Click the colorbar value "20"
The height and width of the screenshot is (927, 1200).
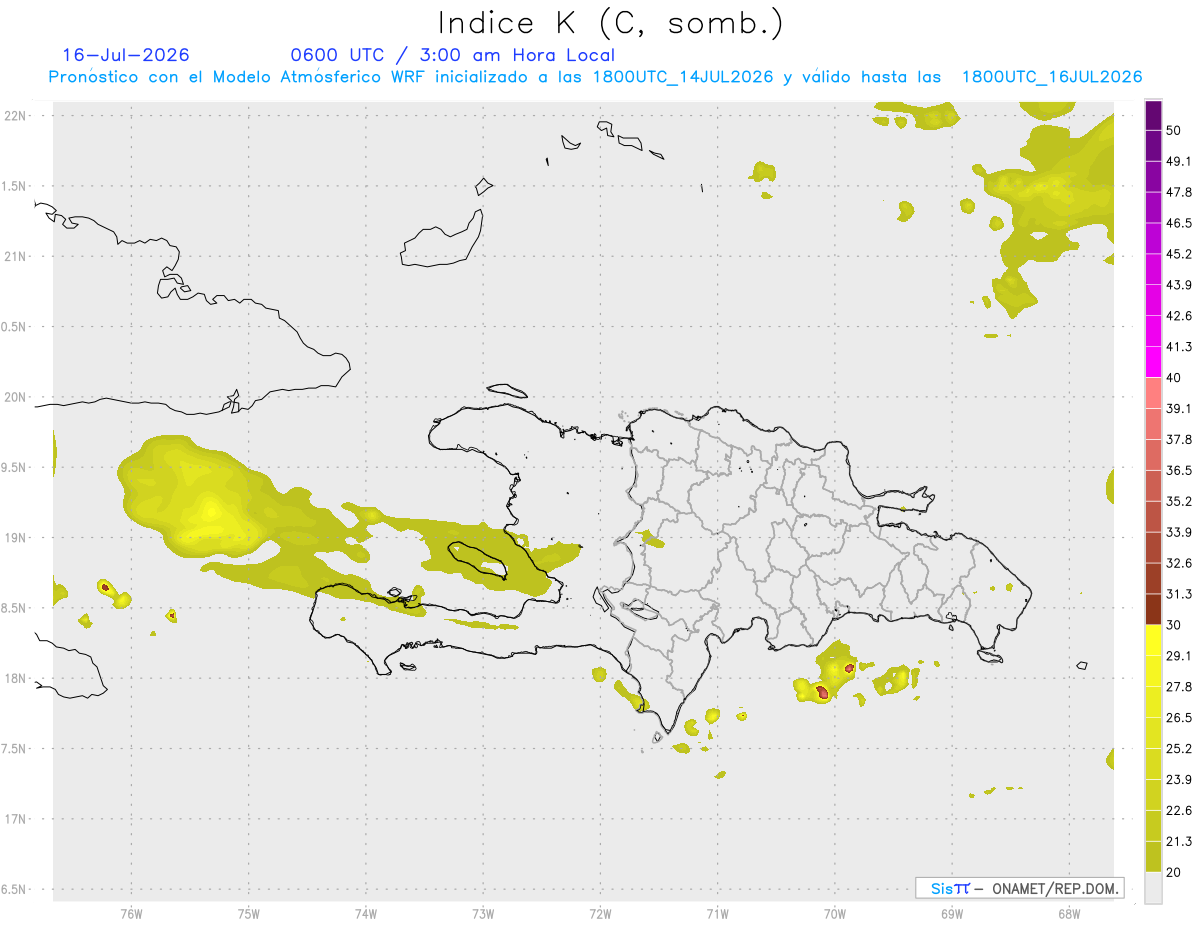pos(1175,872)
